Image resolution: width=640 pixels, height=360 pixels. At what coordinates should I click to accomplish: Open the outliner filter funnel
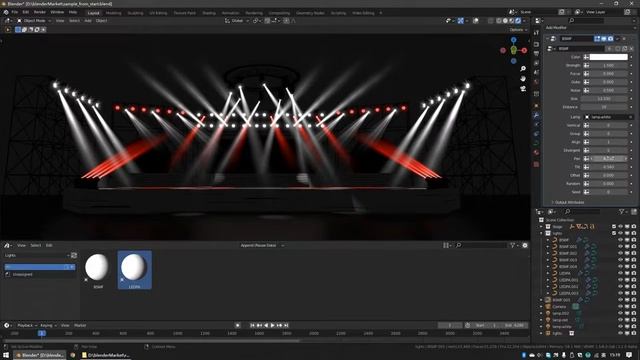point(622,211)
